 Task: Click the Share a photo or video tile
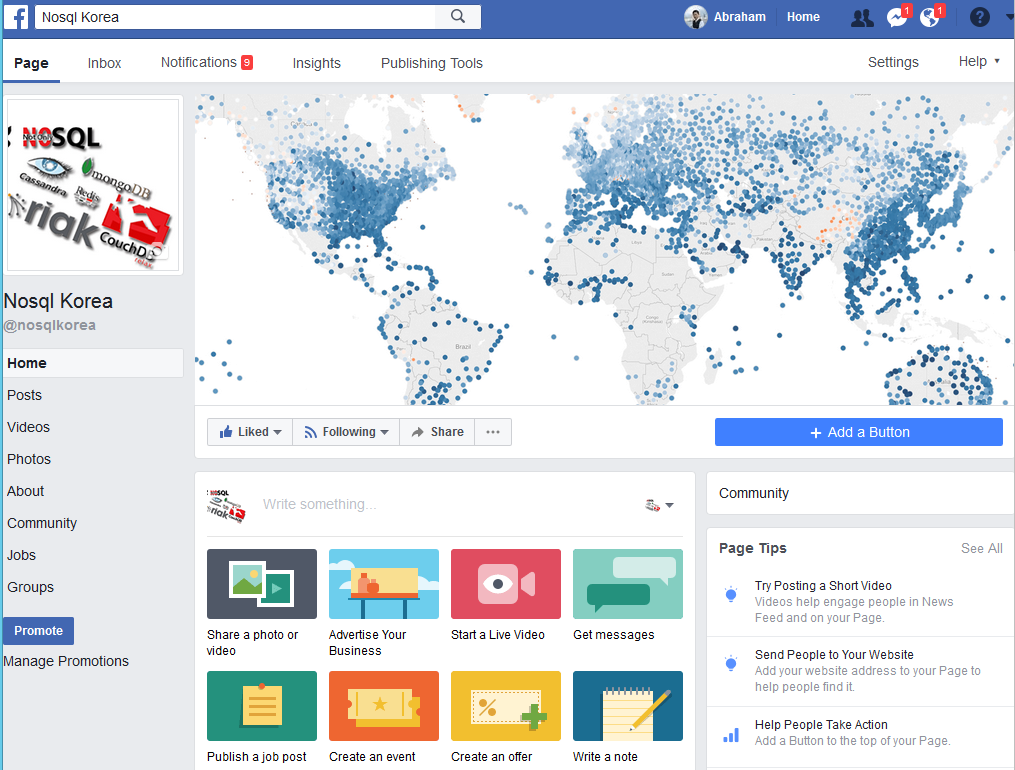262,602
